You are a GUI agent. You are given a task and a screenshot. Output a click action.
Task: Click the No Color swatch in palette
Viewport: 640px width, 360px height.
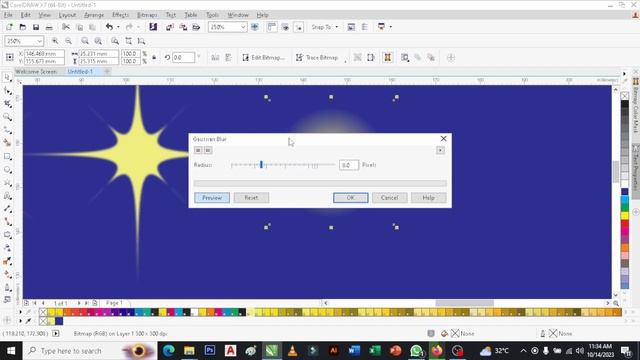[x=43, y=312]
